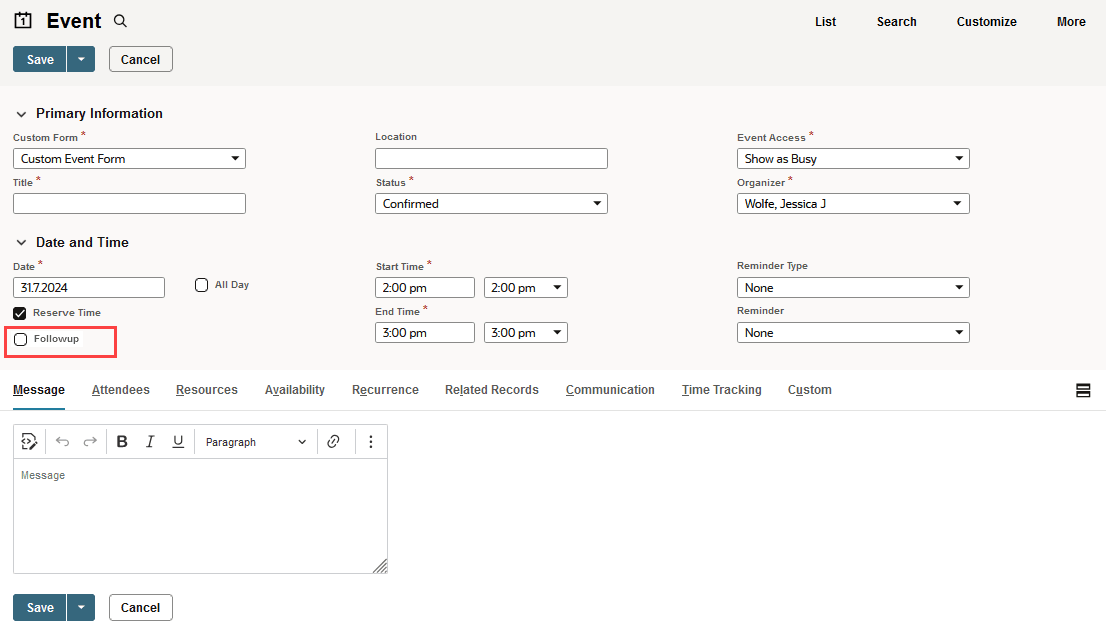Open the Reminder Type dropdown
1106x631 pixels.
coord(853,288)
